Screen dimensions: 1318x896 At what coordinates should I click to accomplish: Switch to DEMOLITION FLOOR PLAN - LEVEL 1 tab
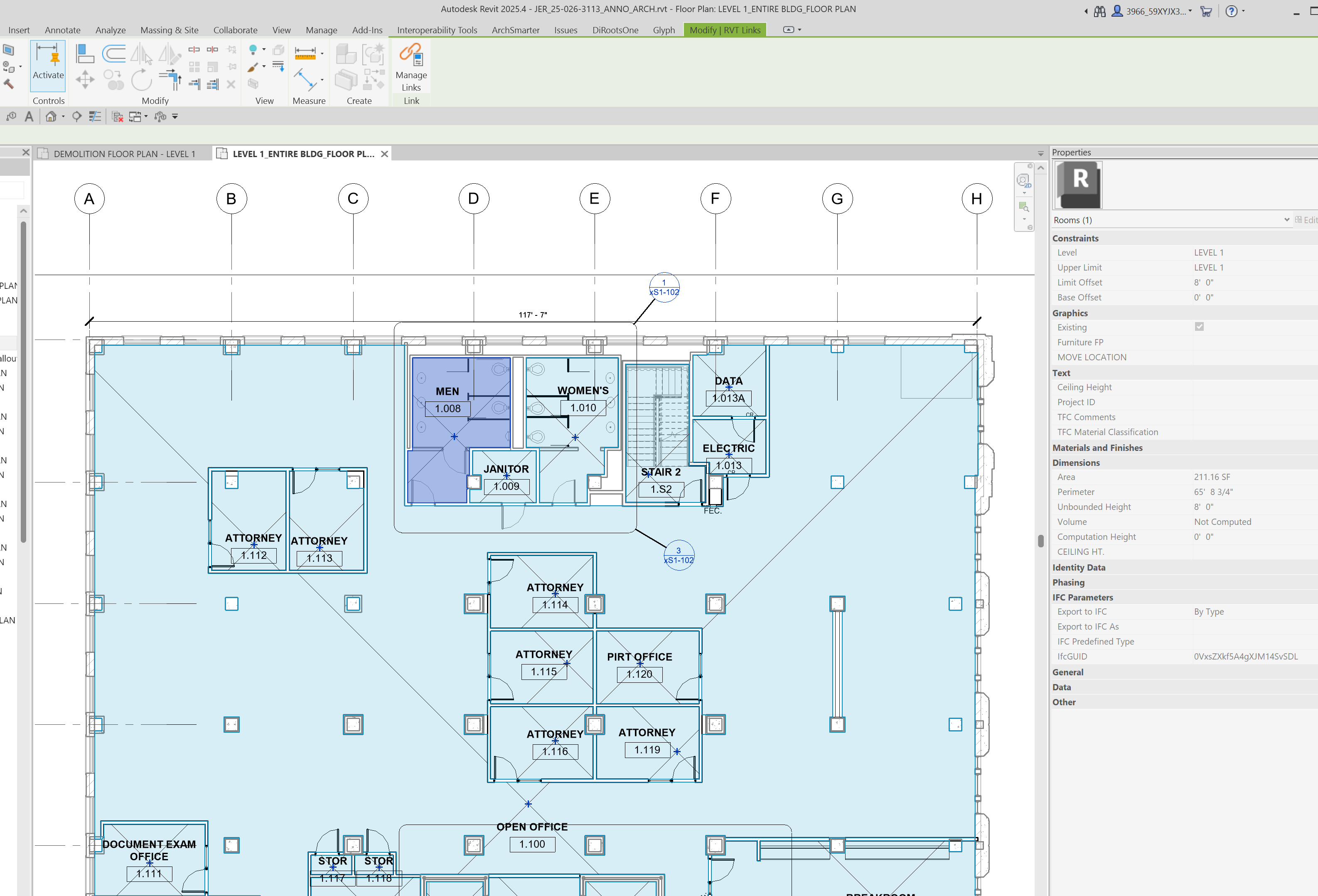tap(124, 154)
